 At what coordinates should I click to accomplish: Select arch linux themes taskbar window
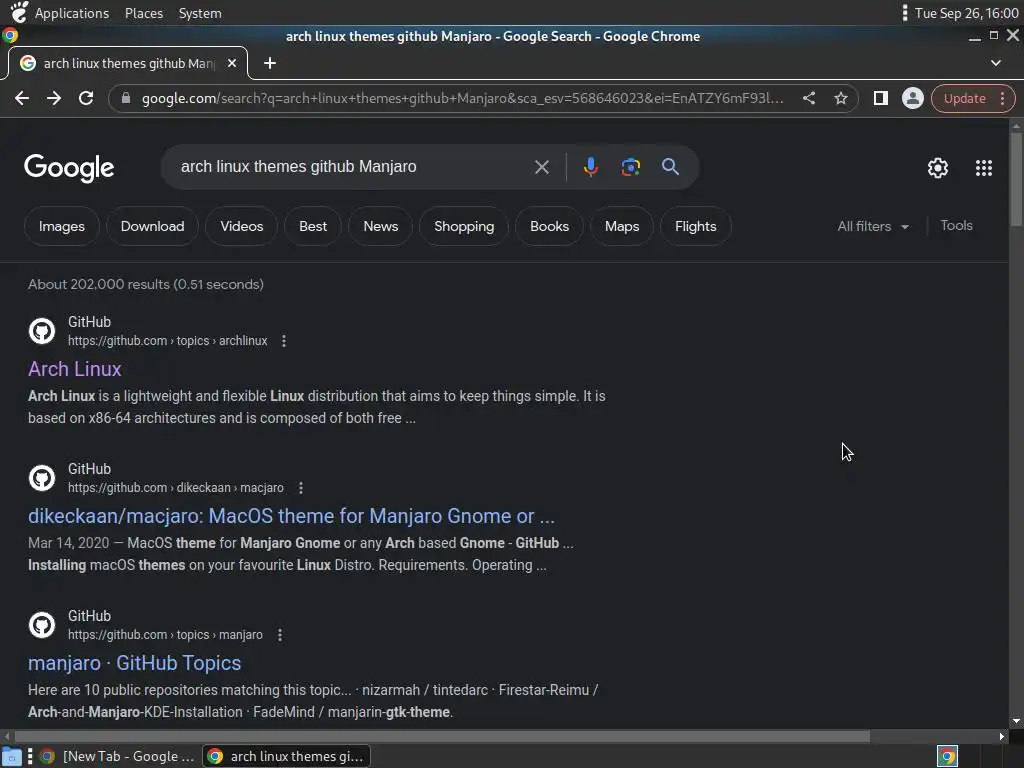point(286,756)
